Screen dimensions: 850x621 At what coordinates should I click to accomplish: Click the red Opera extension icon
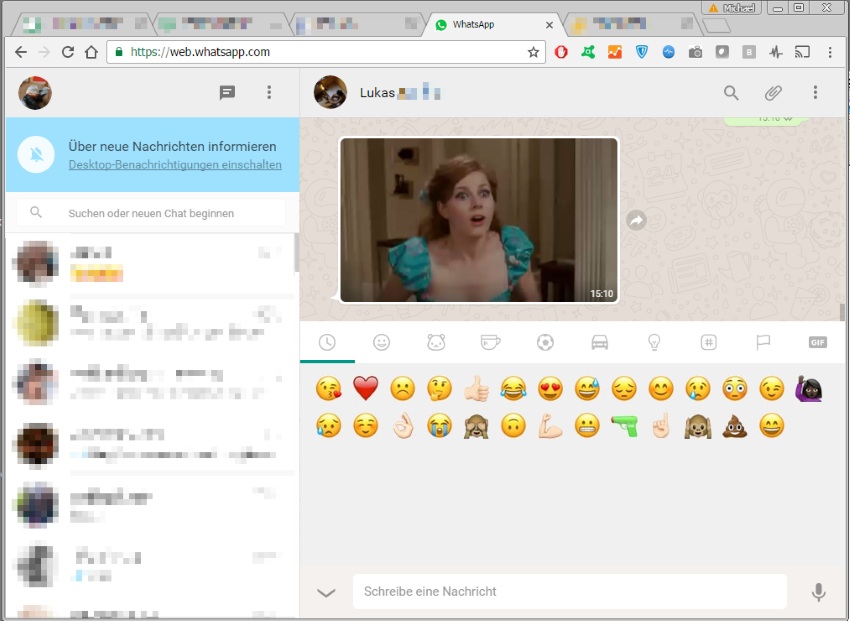pos(561,52)
